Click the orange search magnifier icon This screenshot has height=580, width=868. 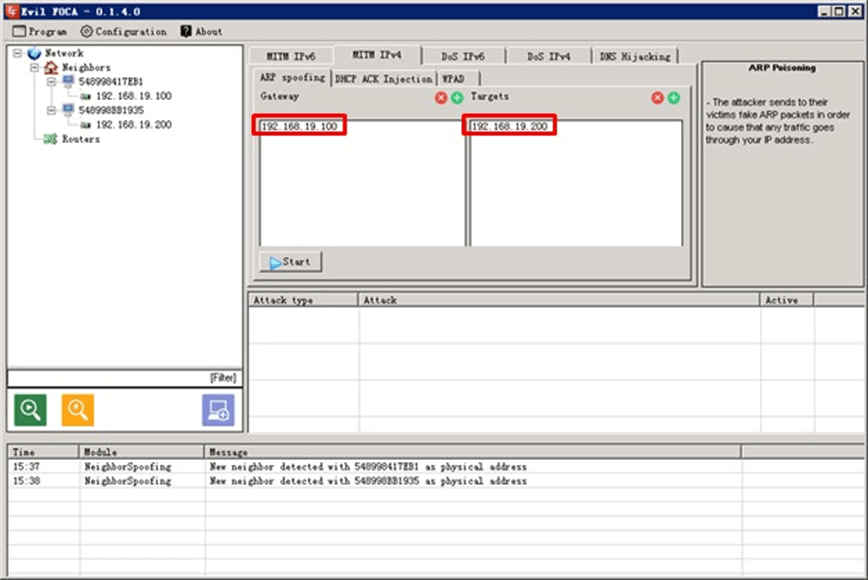coord(78,410)
